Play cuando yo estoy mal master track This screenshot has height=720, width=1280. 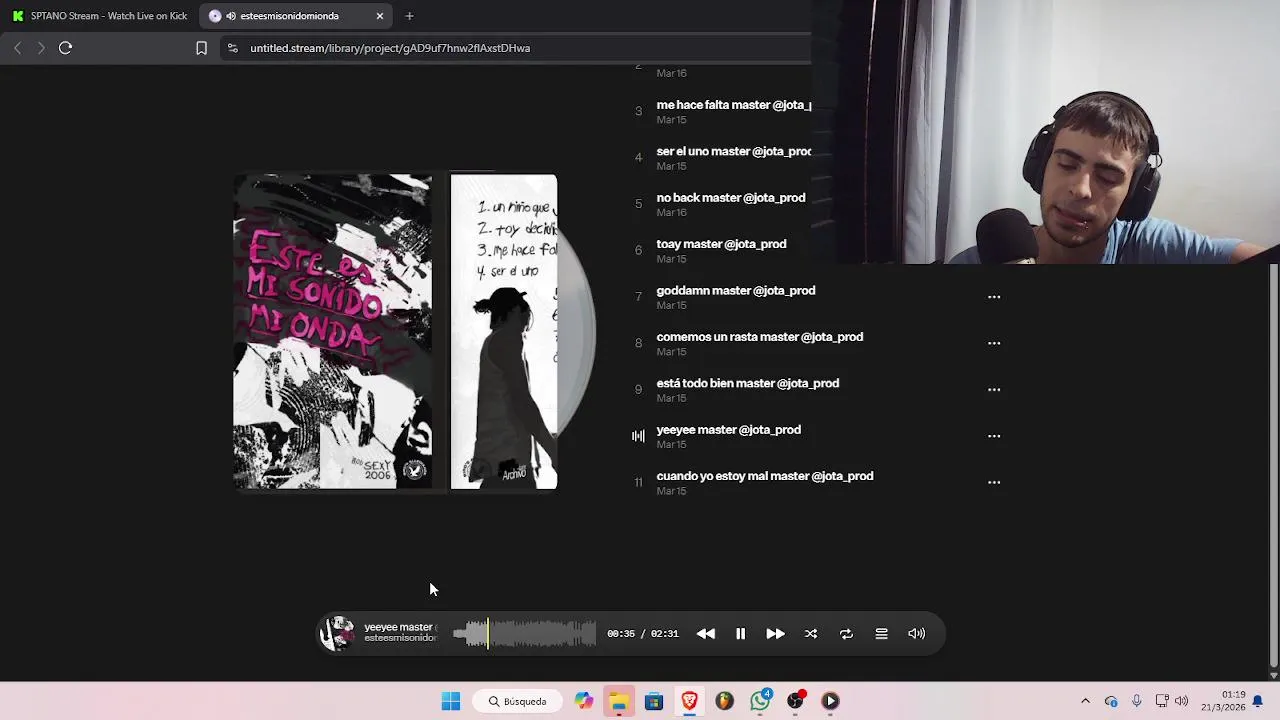765,476
